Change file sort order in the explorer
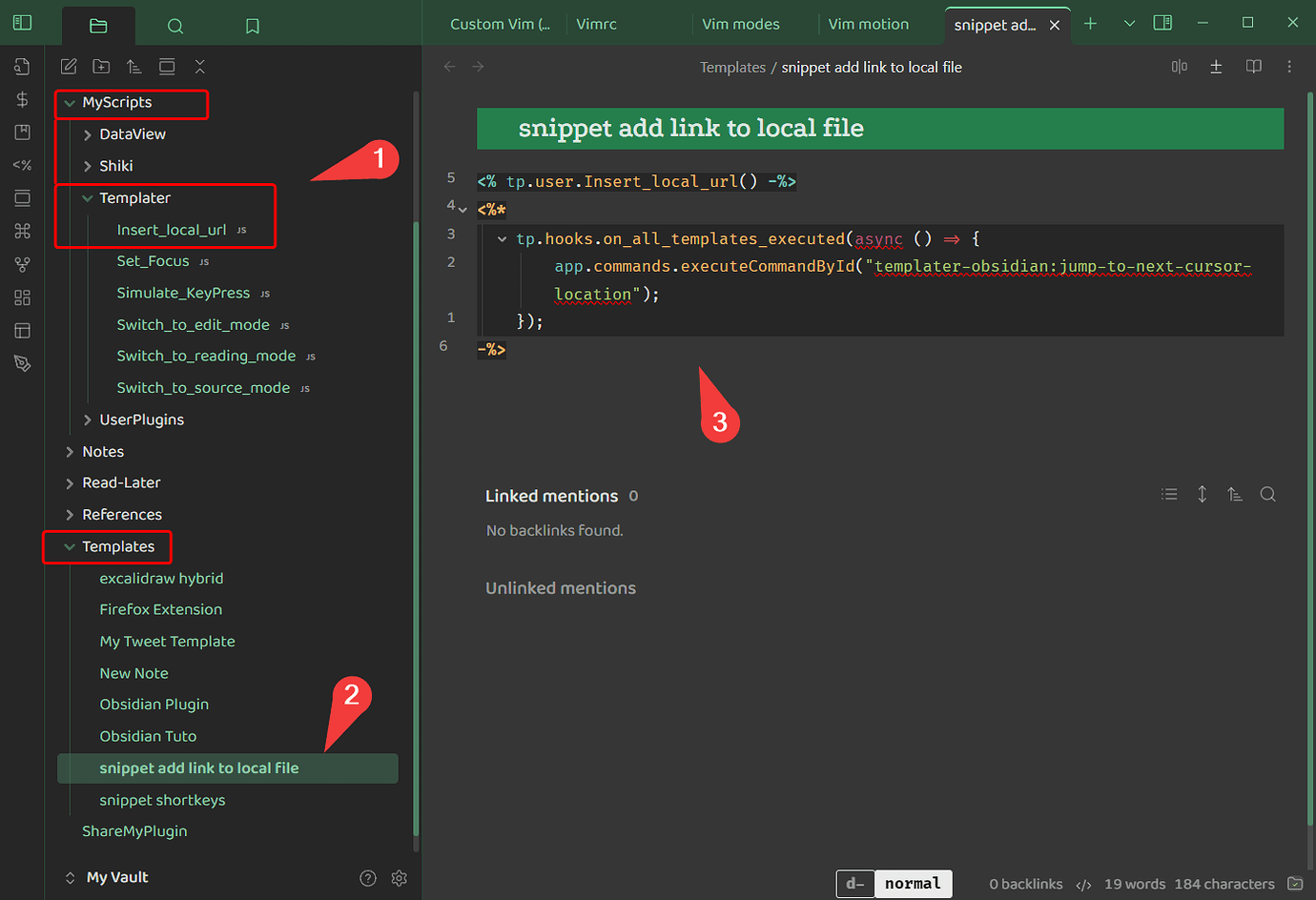Image resolution: width=1316 pixels, height=900 pixels. [x=134, y=66]
